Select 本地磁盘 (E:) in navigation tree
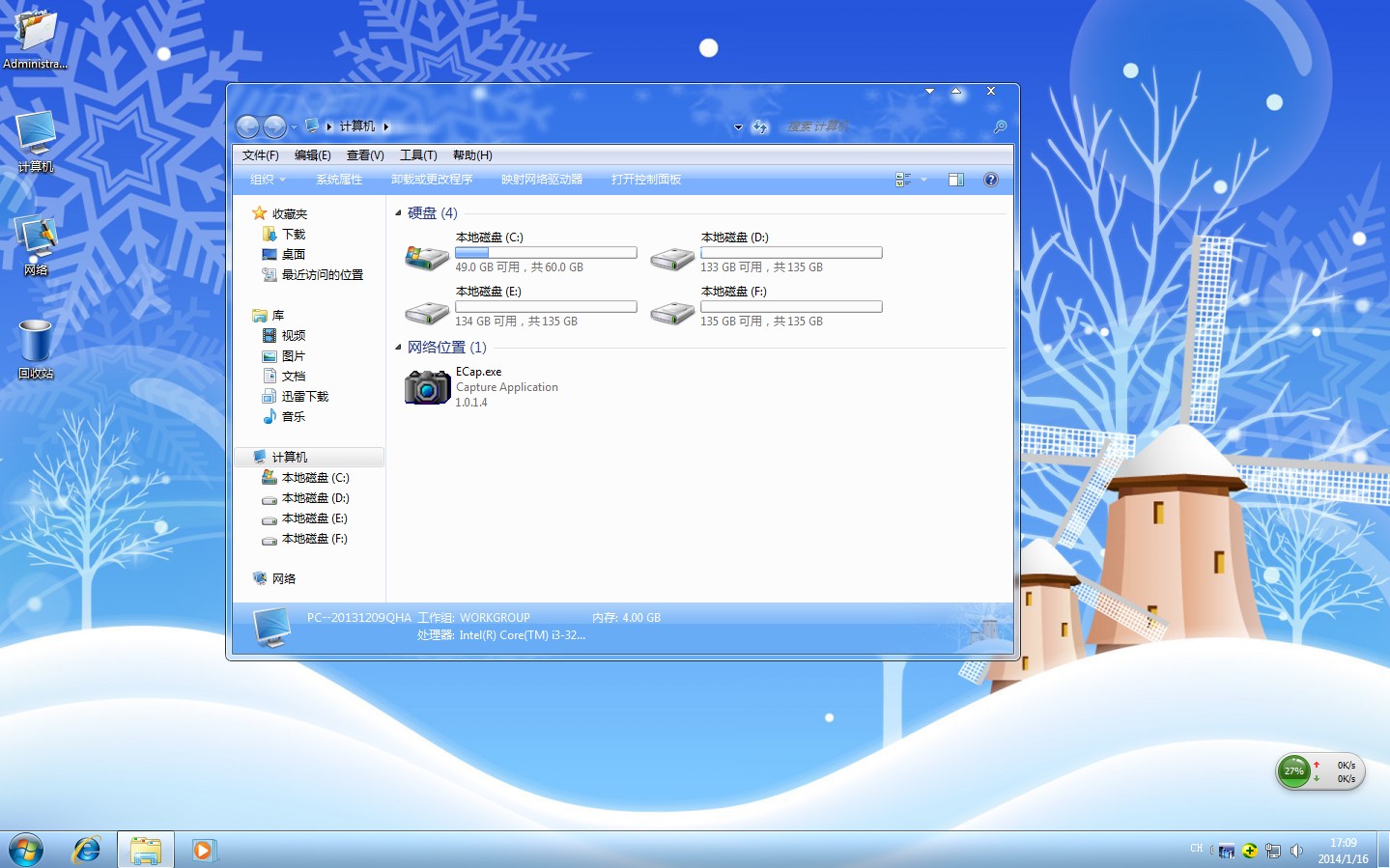The height and width of the screenshot is (868, 1390). click(x=305, y=518)
